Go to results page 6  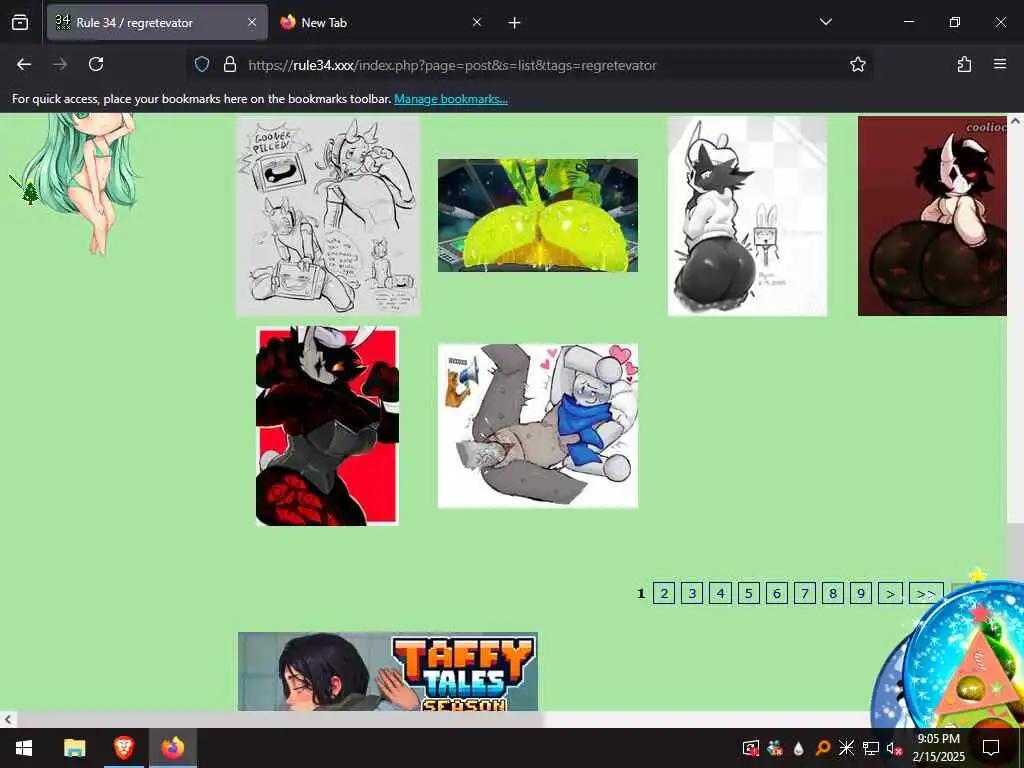776,593
